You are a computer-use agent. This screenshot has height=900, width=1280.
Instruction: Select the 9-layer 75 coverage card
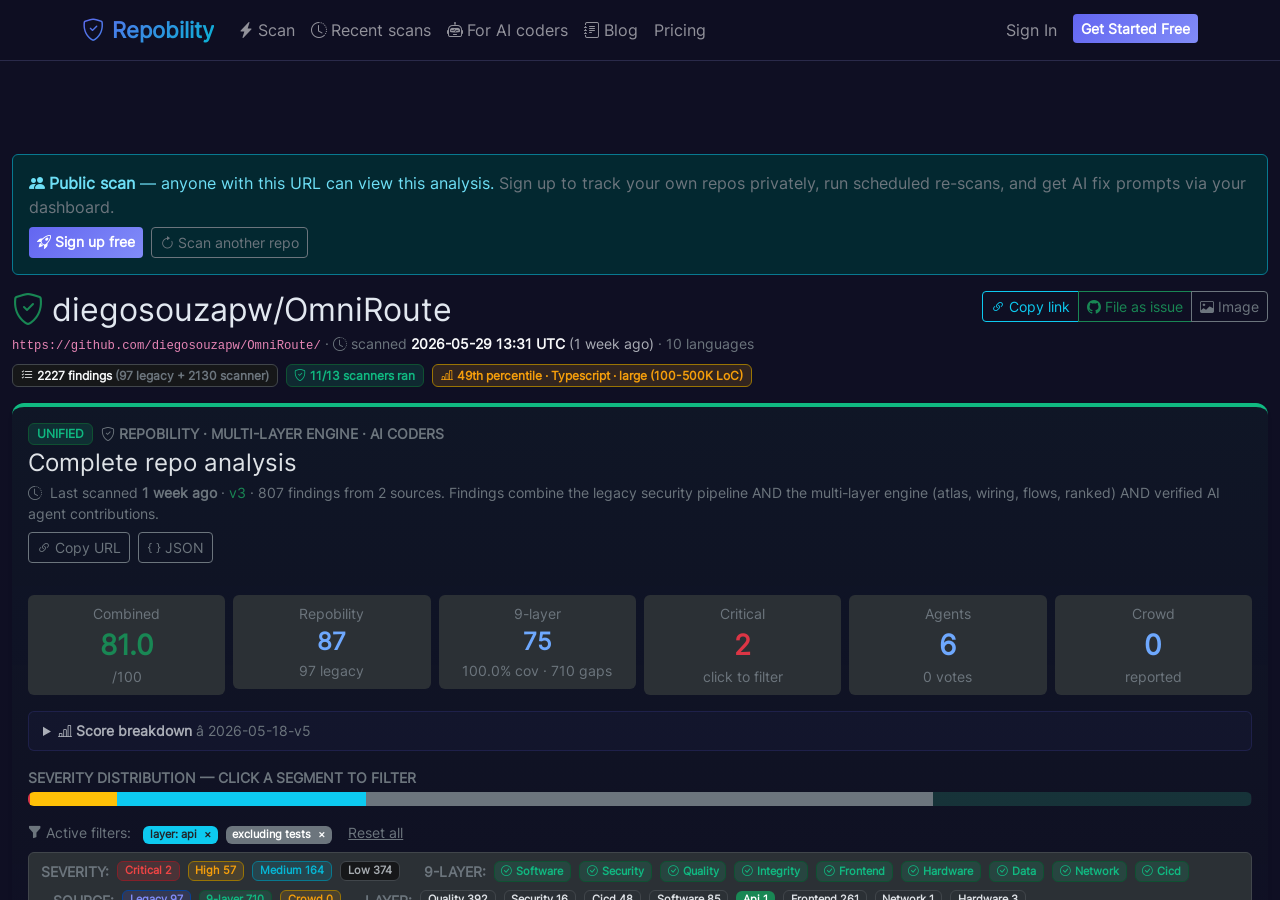point(537,642)
